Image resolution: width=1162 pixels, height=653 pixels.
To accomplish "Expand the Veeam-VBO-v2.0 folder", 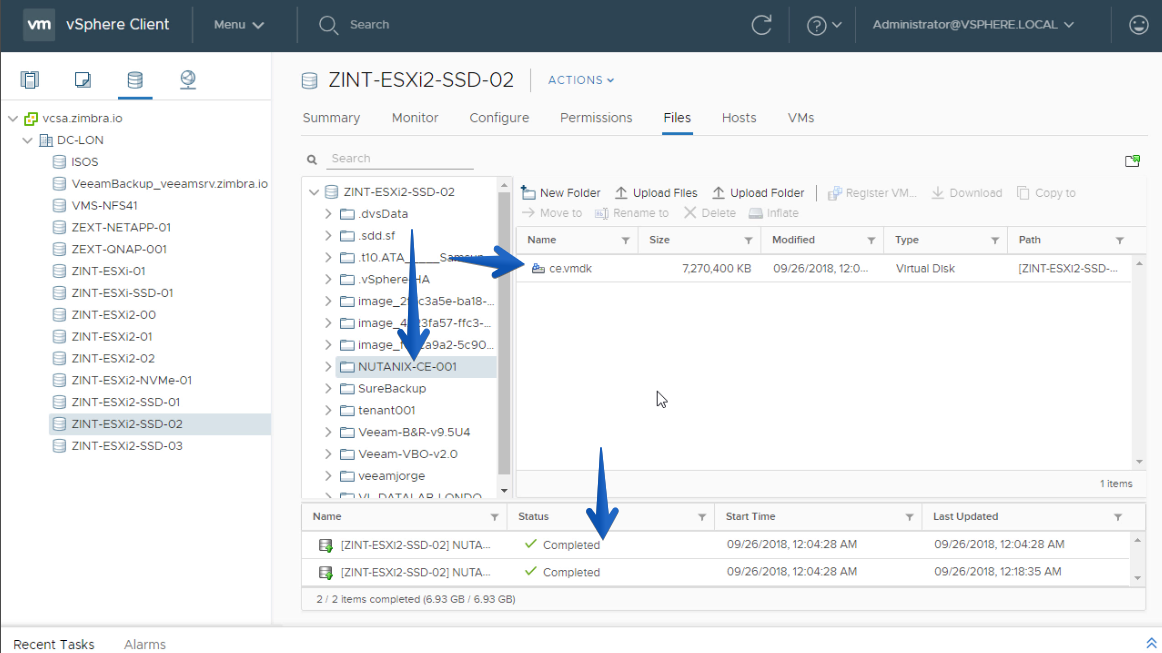I will (328, 454).
